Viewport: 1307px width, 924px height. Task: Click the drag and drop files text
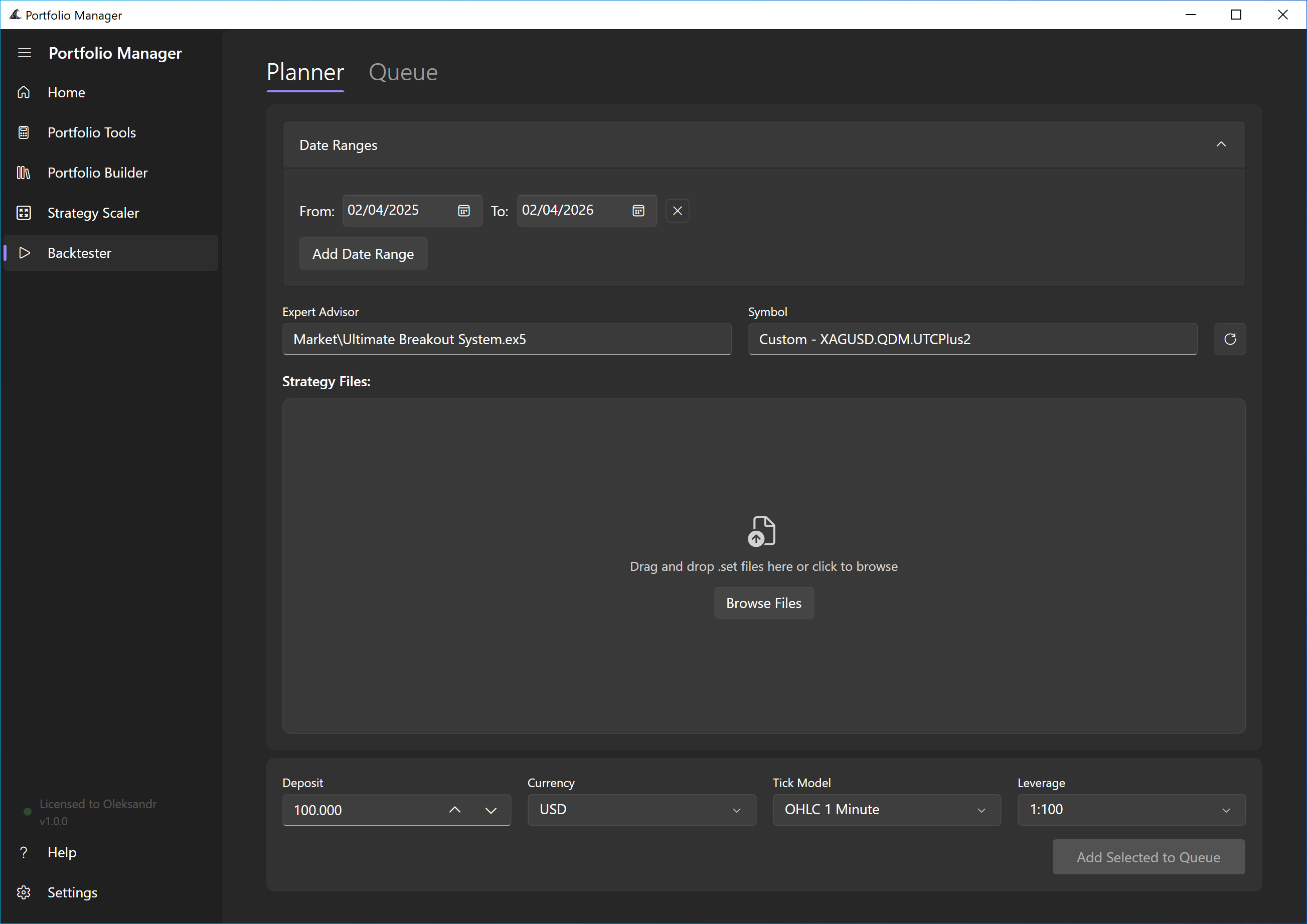click(764, 566)
